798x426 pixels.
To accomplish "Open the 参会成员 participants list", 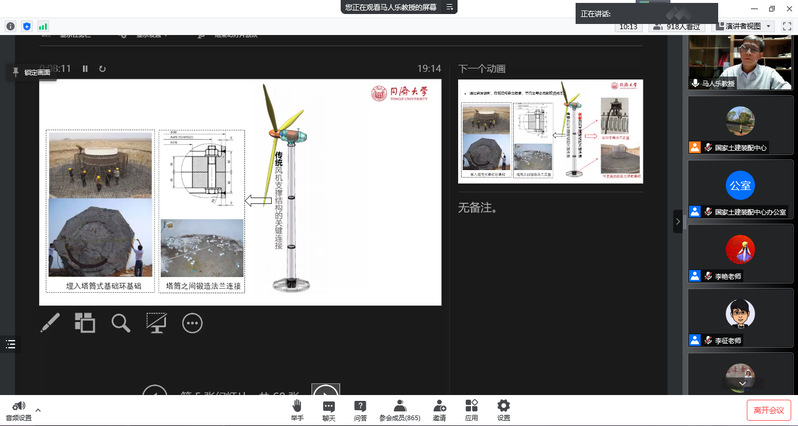I will pos(400,410).
